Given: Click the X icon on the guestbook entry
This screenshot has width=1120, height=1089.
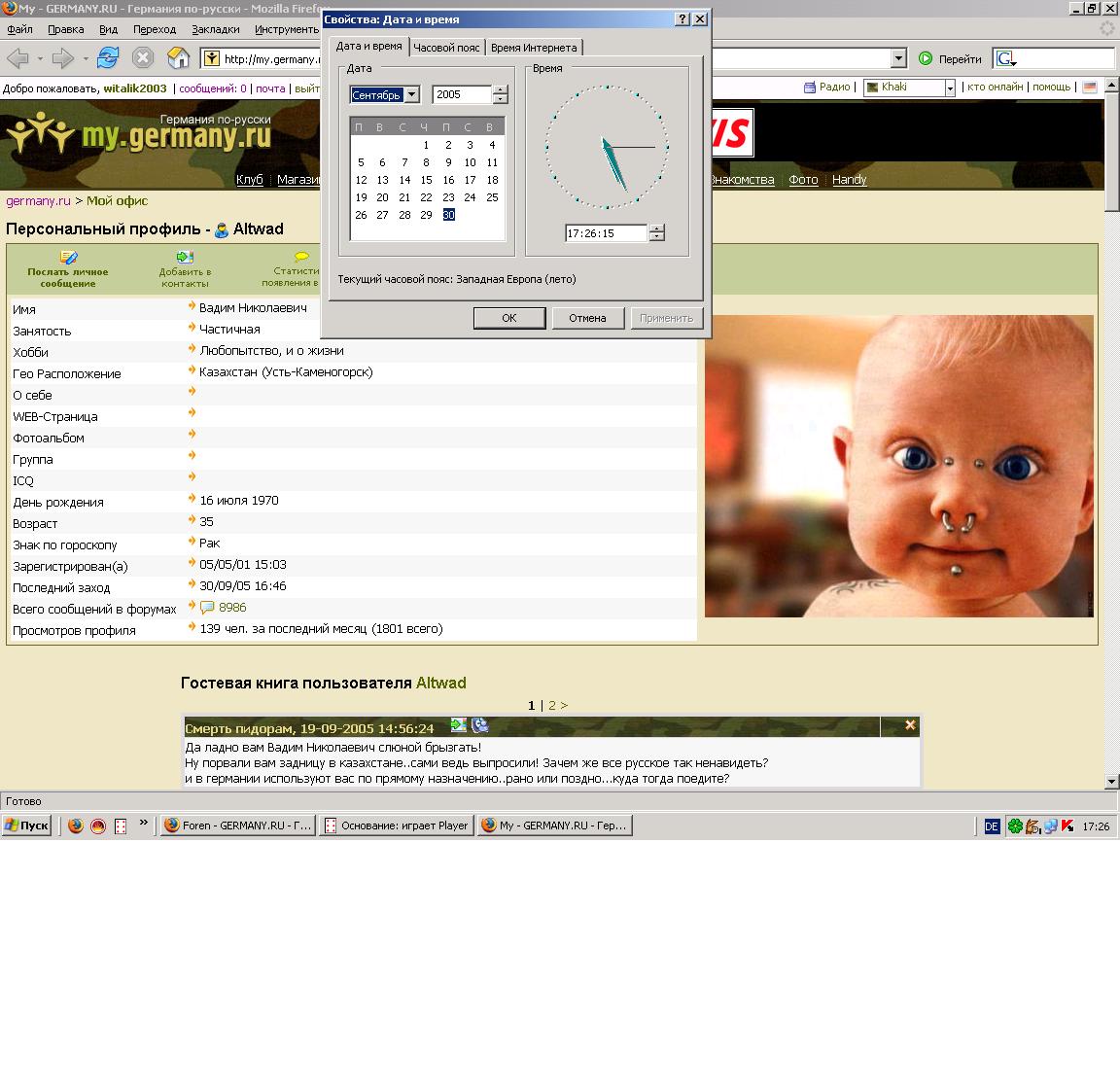Looking at the screenshot, I should [910, 725].
